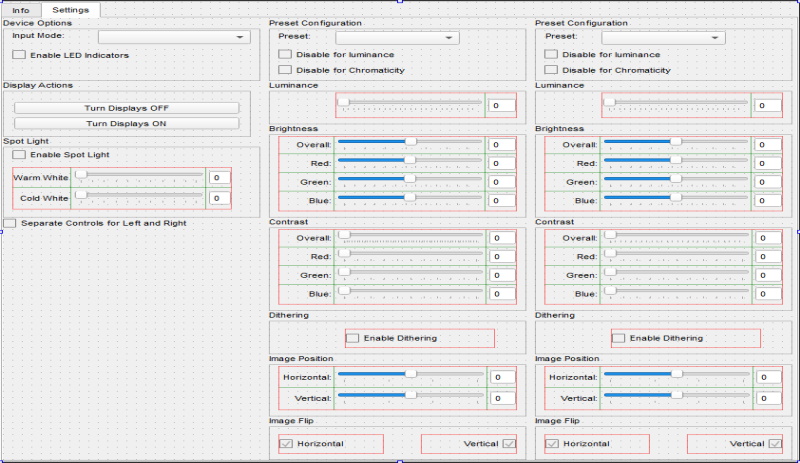
Task: Click Contrast Blue slider in right column
Action: coord(677,292)
